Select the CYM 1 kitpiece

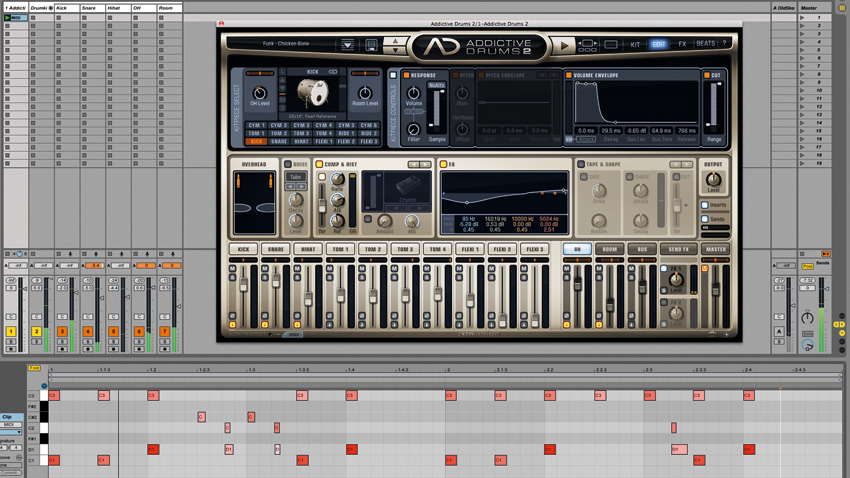click(256, 125)
